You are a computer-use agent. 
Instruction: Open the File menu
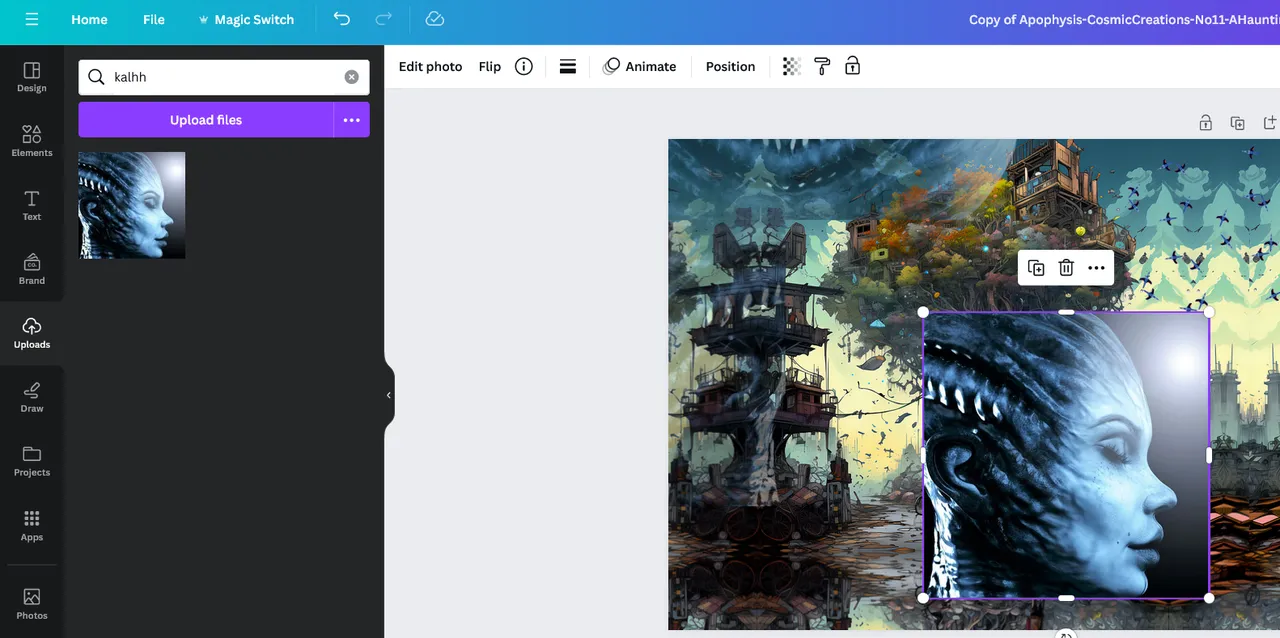(154, 19)
